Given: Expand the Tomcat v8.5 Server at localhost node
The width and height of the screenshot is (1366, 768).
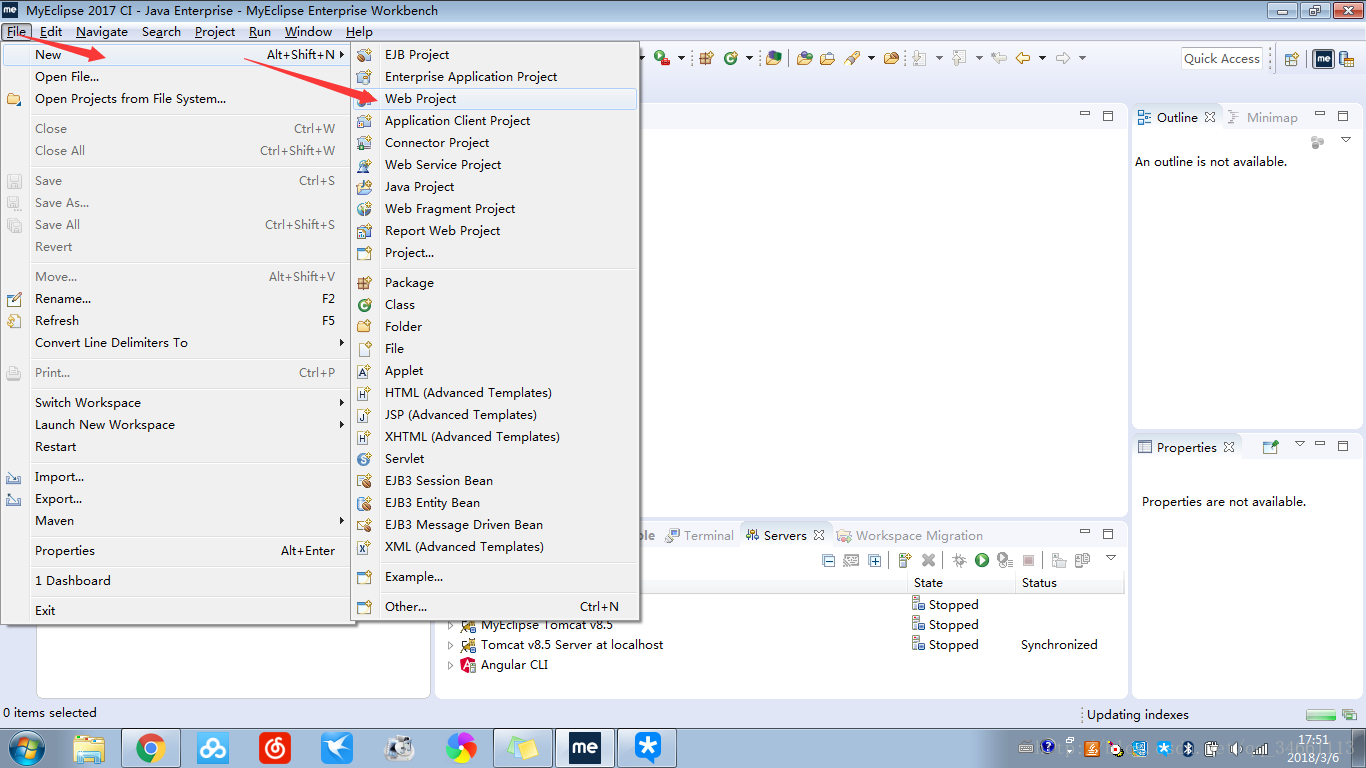Looking at the screenshot, I should pos(450,645).
